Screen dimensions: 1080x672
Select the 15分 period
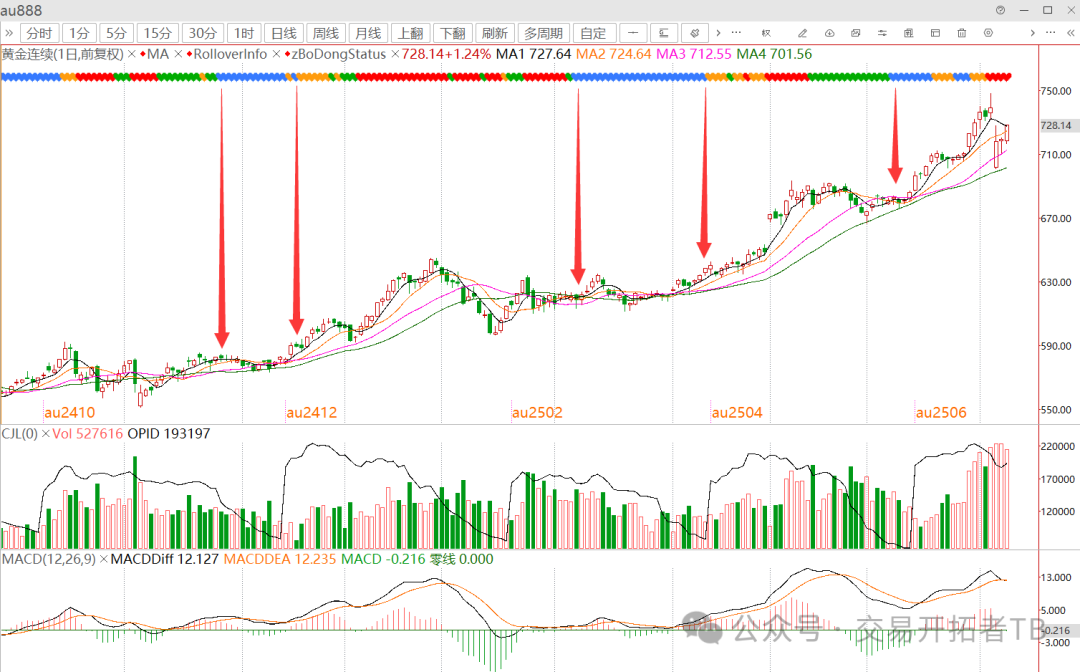tap(157, 33)
